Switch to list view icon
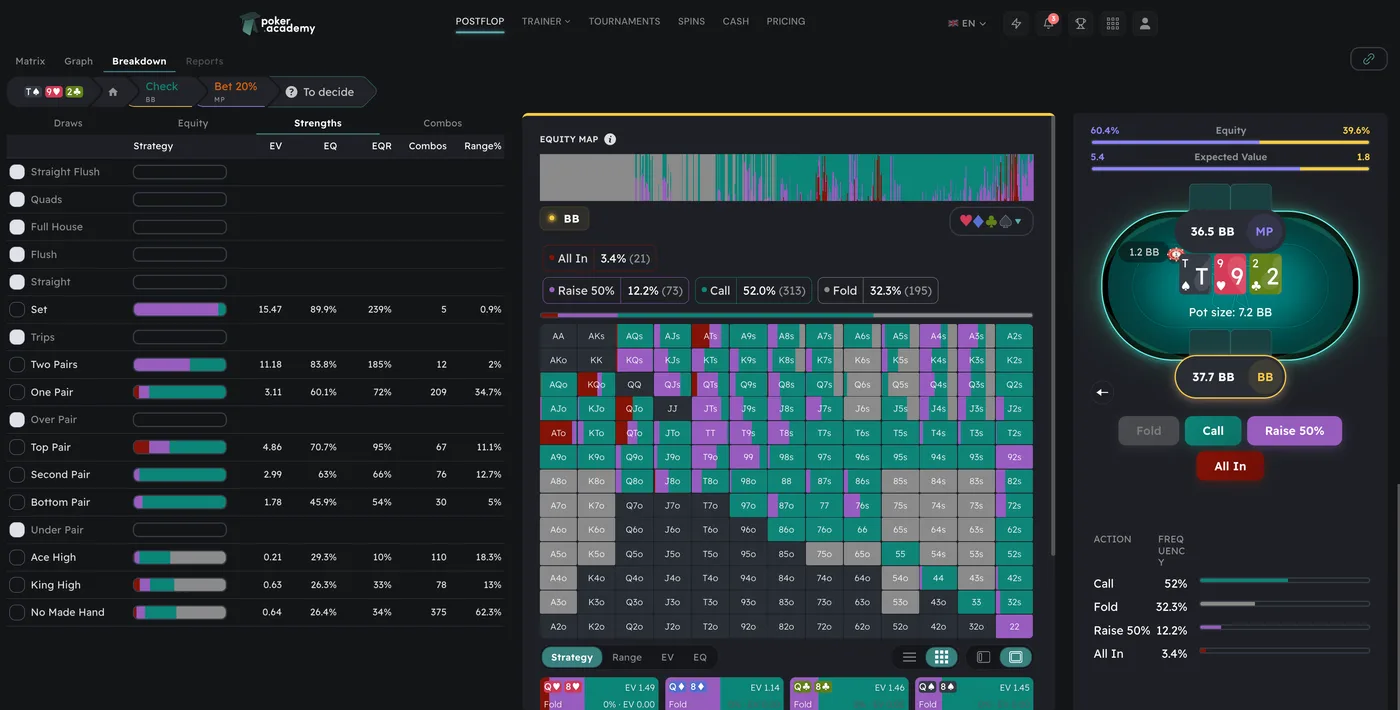Viewport: 1400px width, 710px height. (x=909, y=657)
